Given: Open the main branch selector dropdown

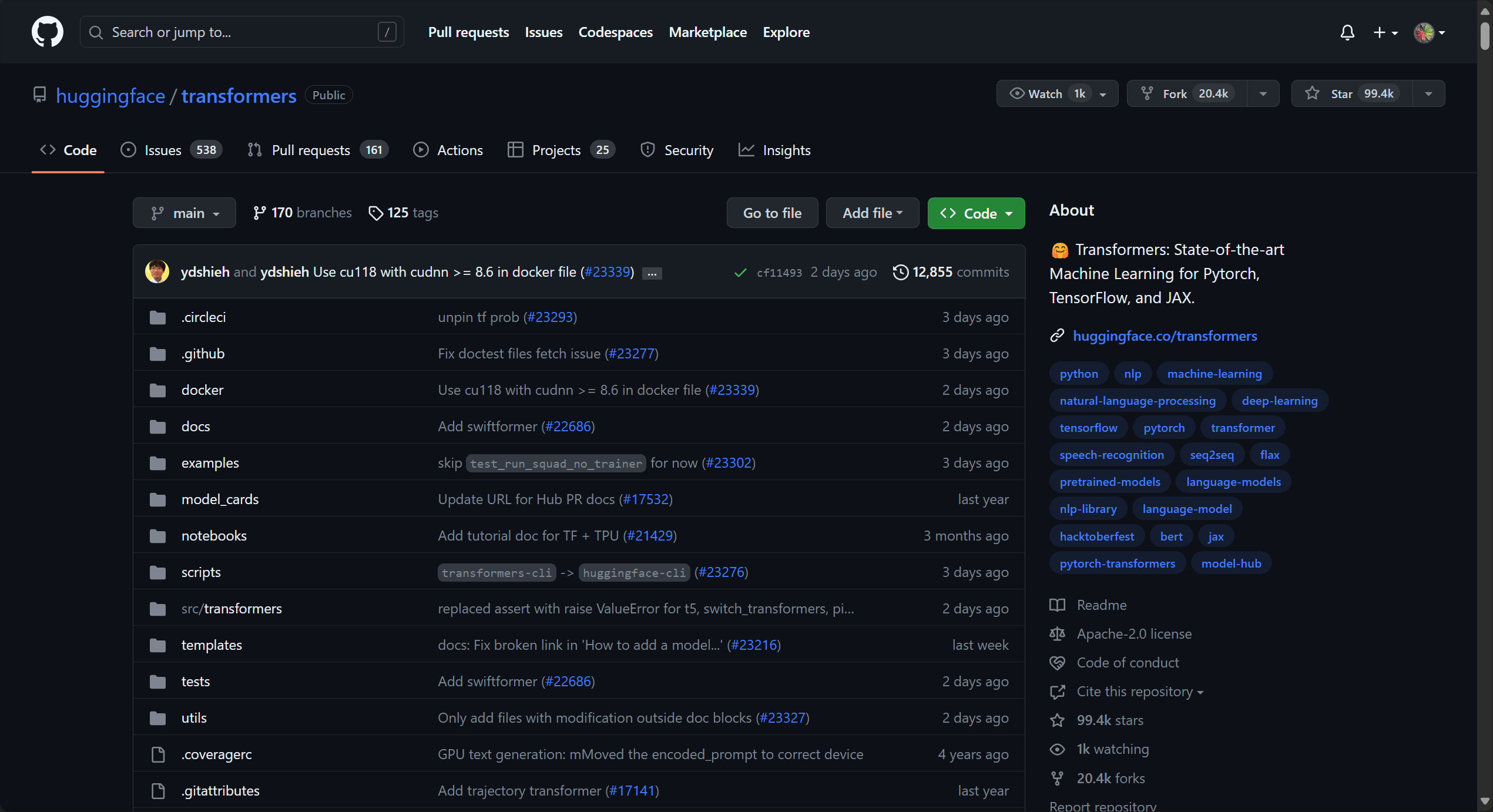Looking at the screenshot, I should click(184, 213).
